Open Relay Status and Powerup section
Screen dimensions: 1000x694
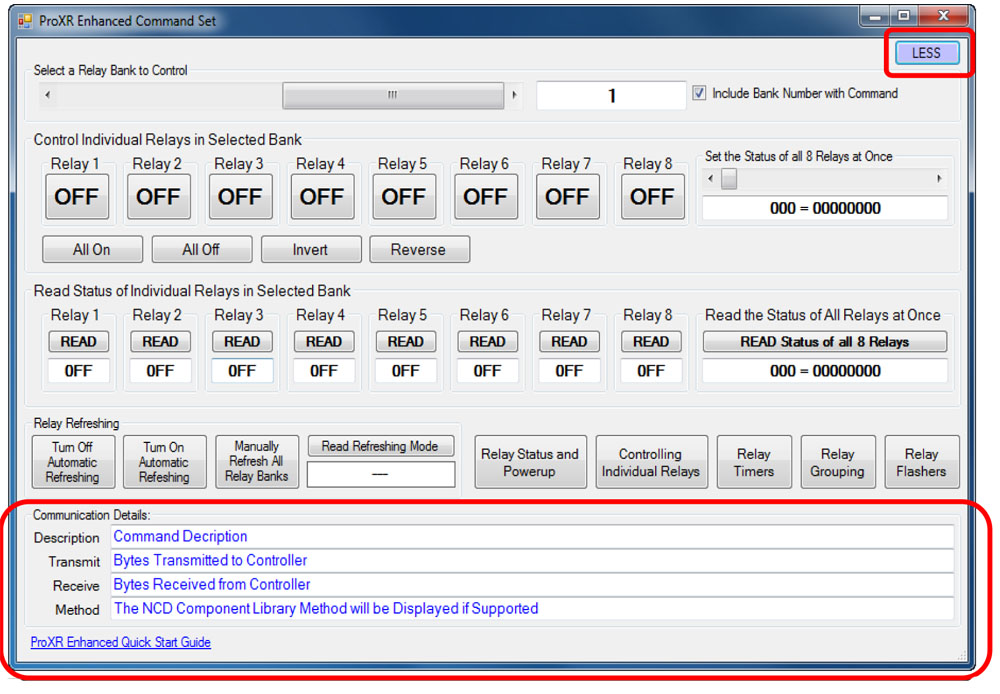[530, 462]
